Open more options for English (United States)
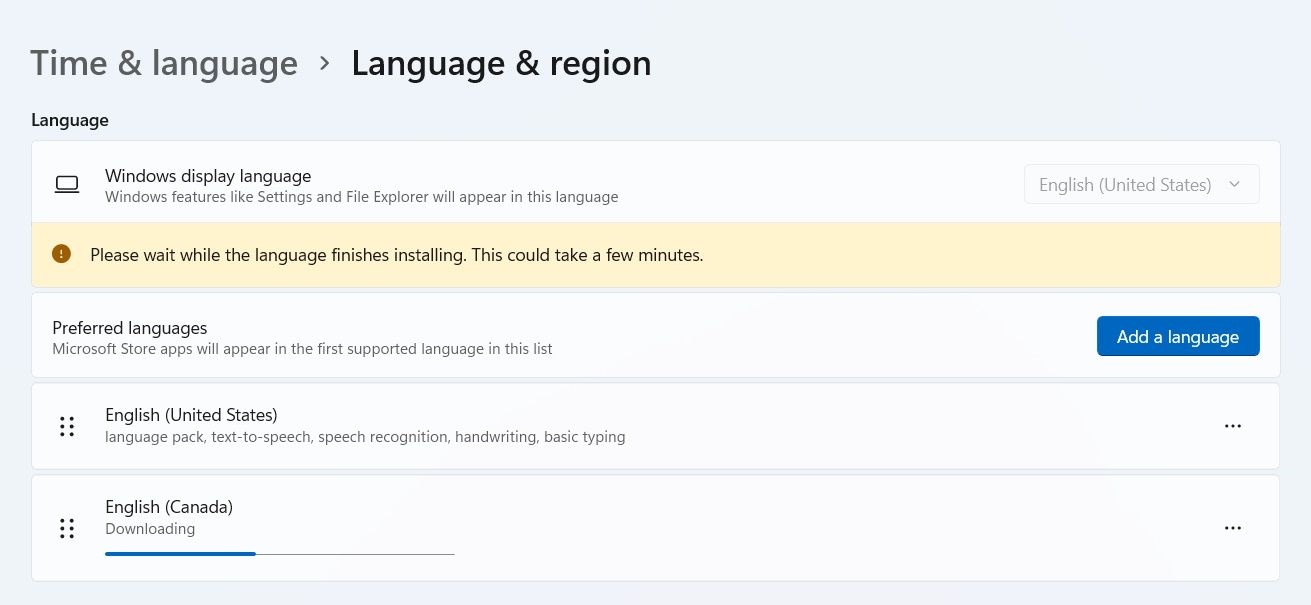This screenshot has width=1311, height=605. (1232, 426)
